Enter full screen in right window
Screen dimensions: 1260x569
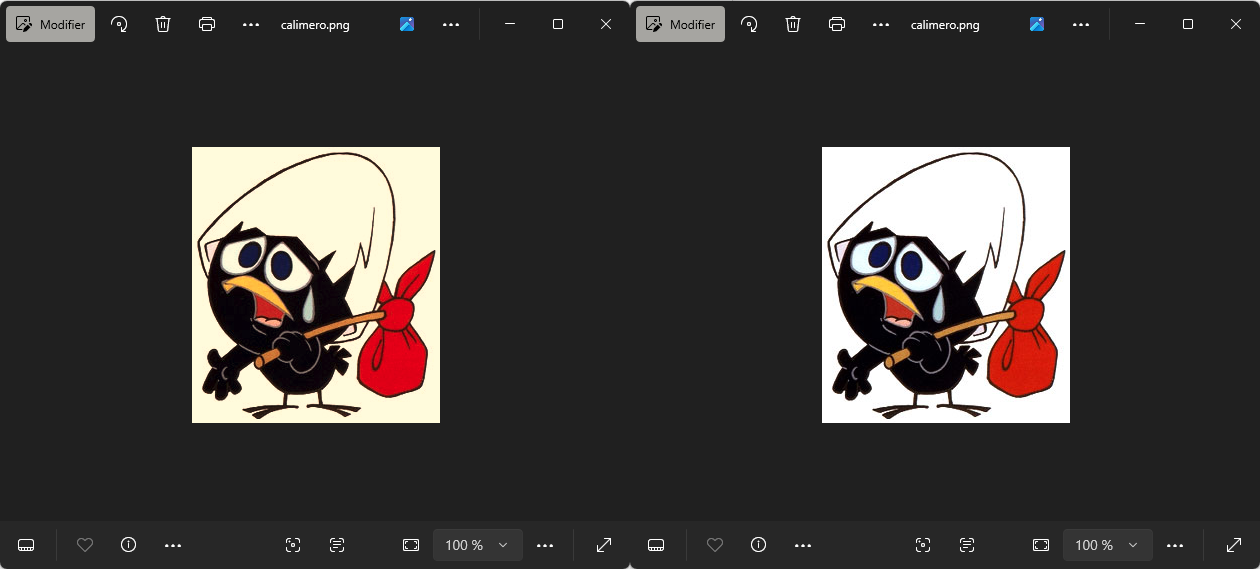[1234, 545]
